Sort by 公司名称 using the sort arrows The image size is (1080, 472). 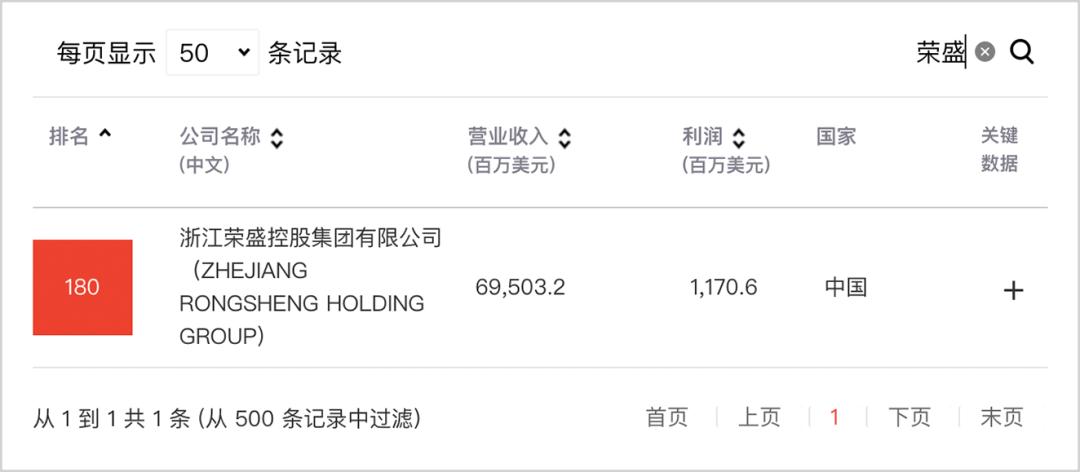coord(276,138)
